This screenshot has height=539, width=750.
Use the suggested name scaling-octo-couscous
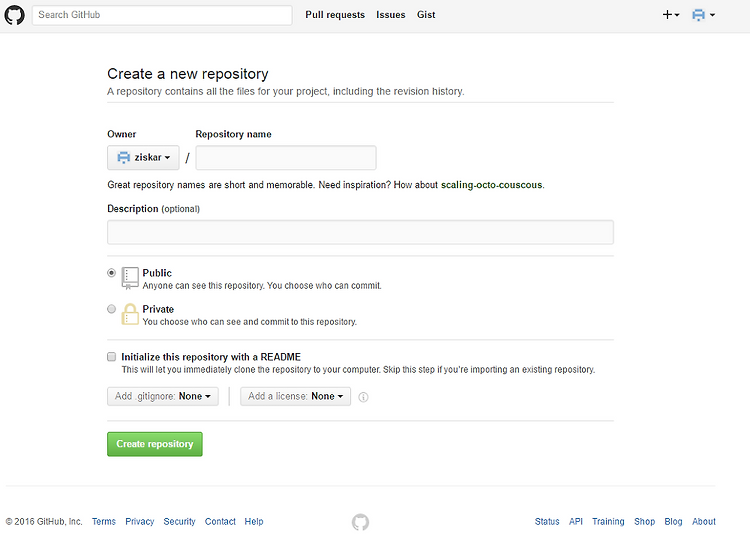(491, 185)
